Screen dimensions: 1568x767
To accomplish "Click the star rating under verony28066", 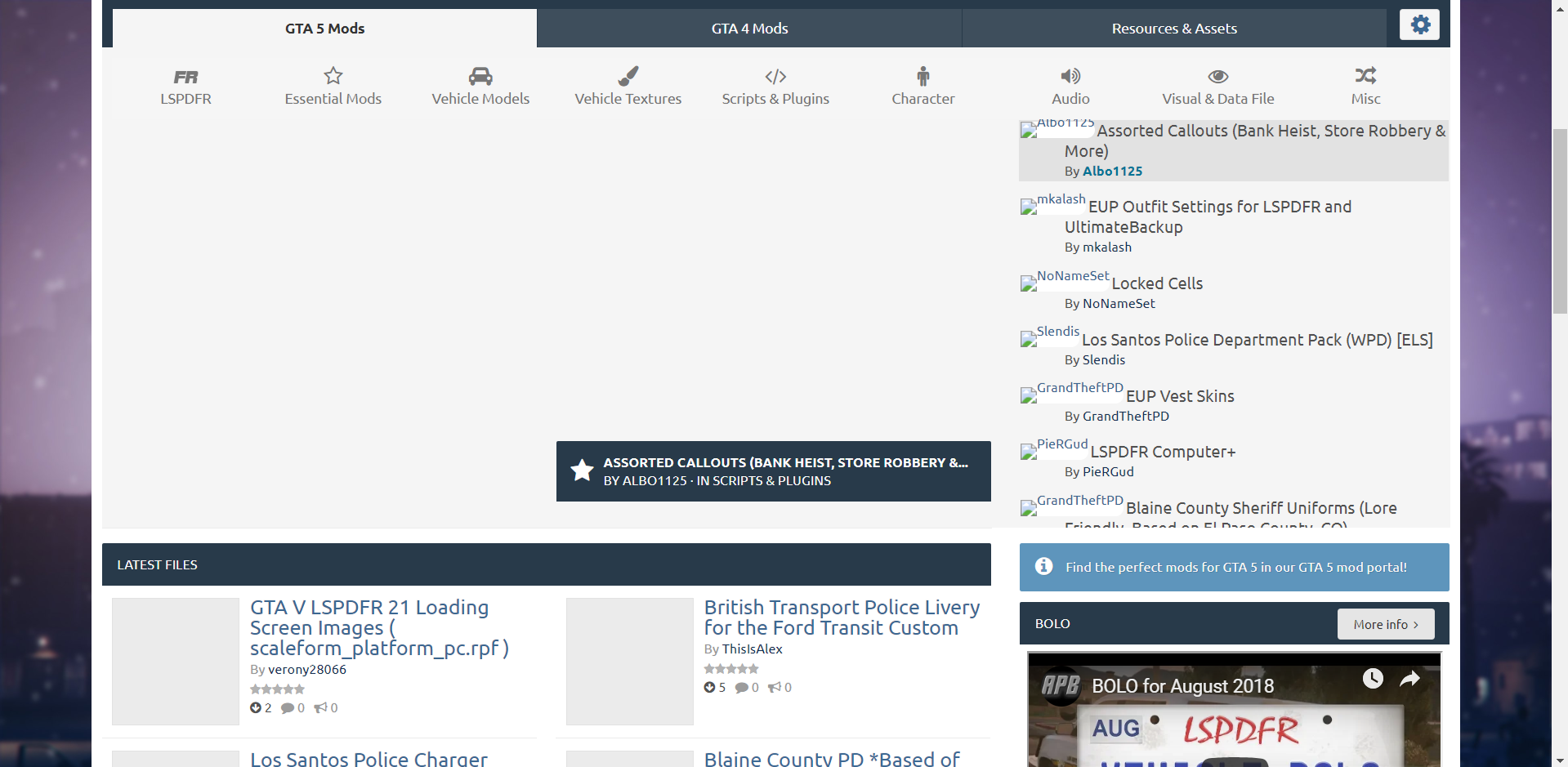I will [277, 689].
